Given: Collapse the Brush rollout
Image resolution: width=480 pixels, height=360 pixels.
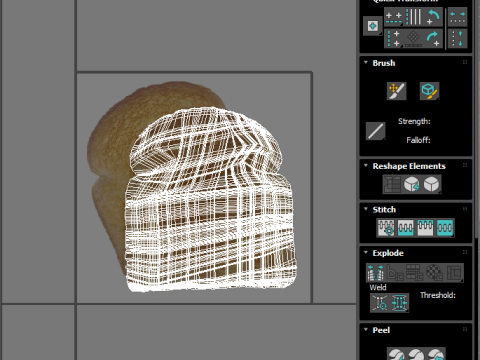Looking at the screenshot, I should pos(366,62).
